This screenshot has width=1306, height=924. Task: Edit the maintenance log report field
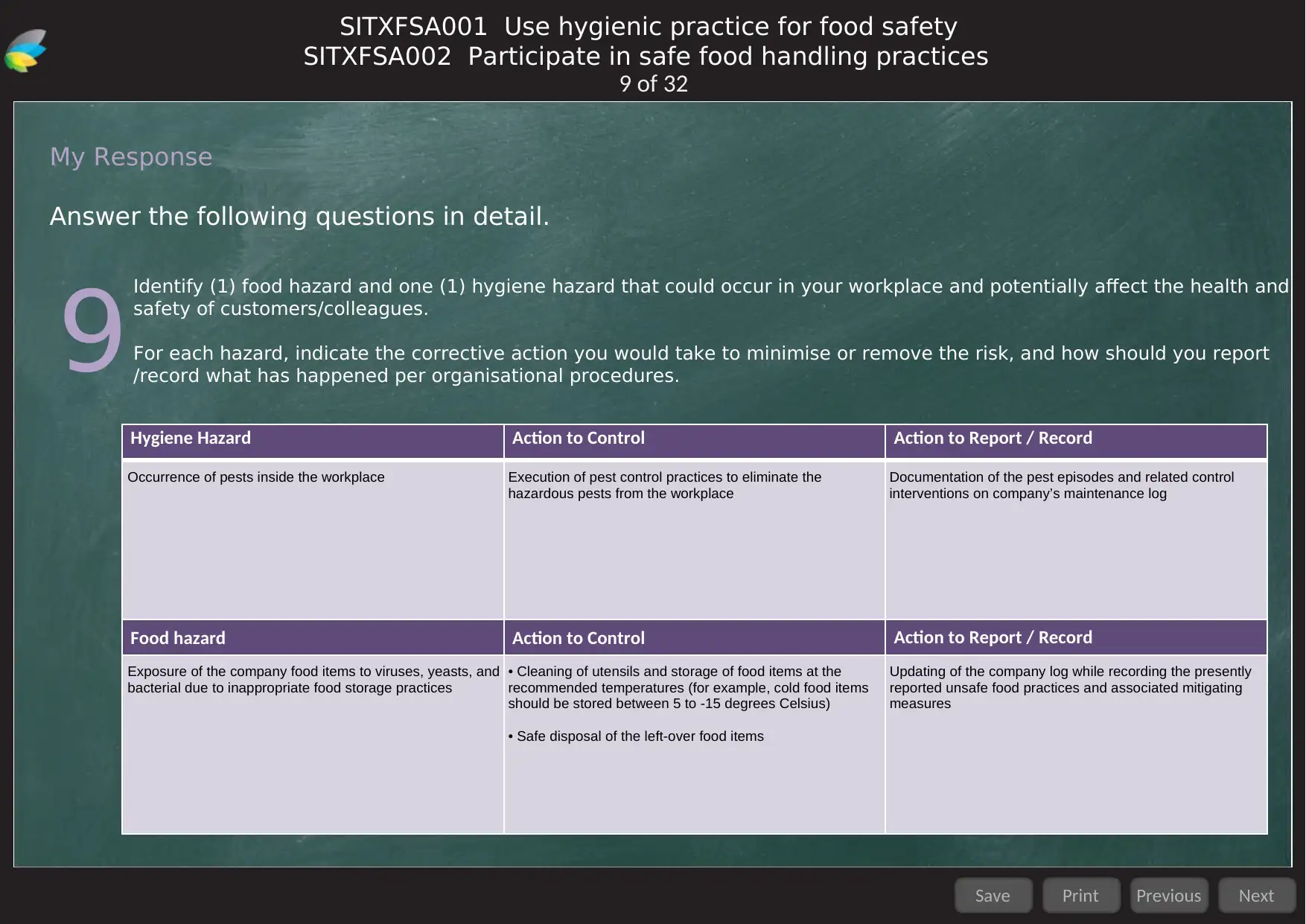click(1076, 541)
